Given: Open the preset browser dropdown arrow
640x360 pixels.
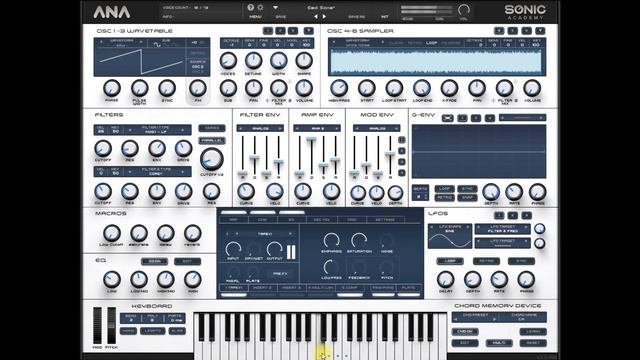Looking at the screenshot, I should click(276, 8).
